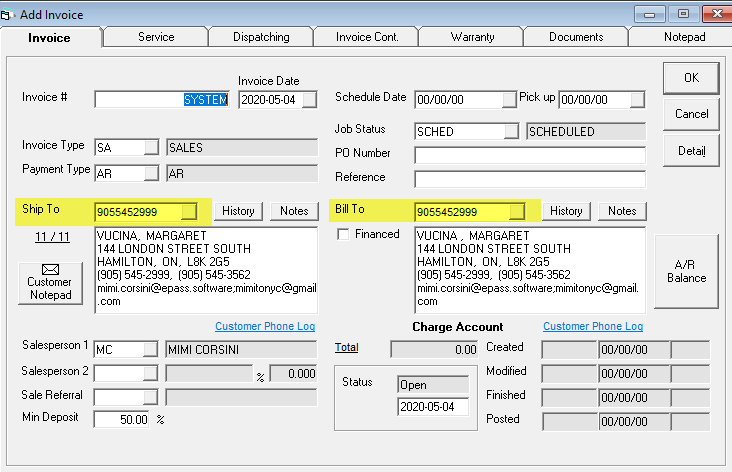Expand the Sale Referral lookup
The width and height of the screenshot is (732, 472).
pos(150,397)
